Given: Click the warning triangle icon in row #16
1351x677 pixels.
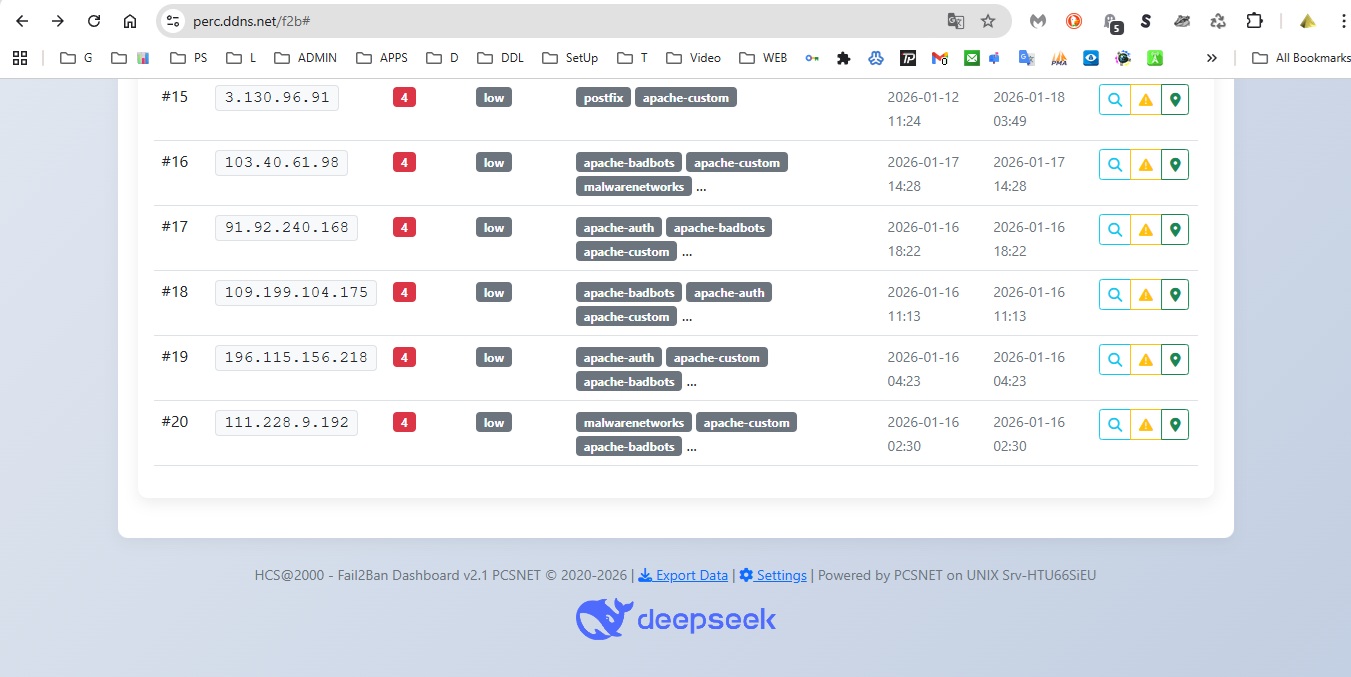Looking at the screenshot, I should point(1145,165).
